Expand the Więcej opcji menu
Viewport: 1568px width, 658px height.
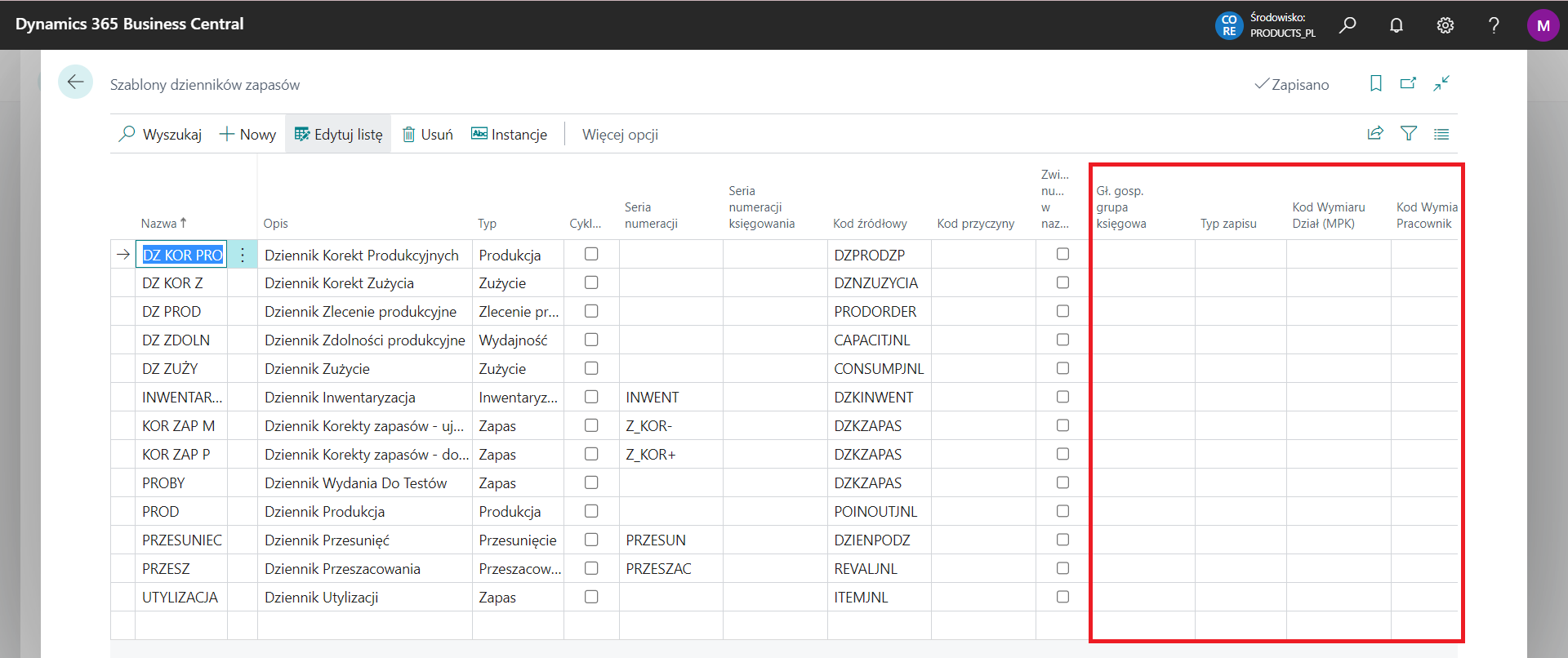point(620,135)
